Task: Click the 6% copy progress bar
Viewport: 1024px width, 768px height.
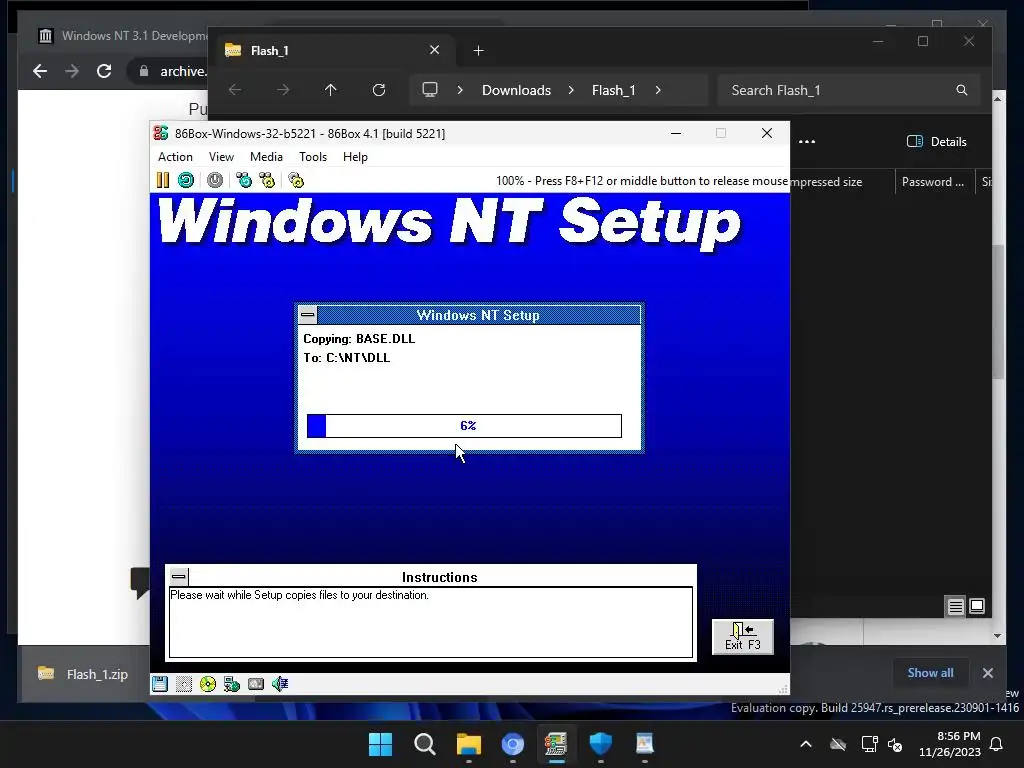Action: pos(464,426)
